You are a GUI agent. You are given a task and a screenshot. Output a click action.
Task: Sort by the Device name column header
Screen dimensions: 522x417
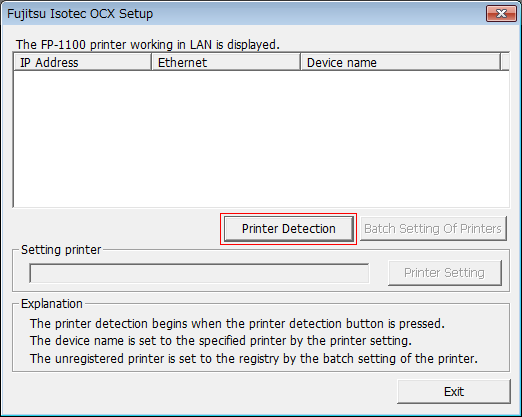[x=401, y=62]
